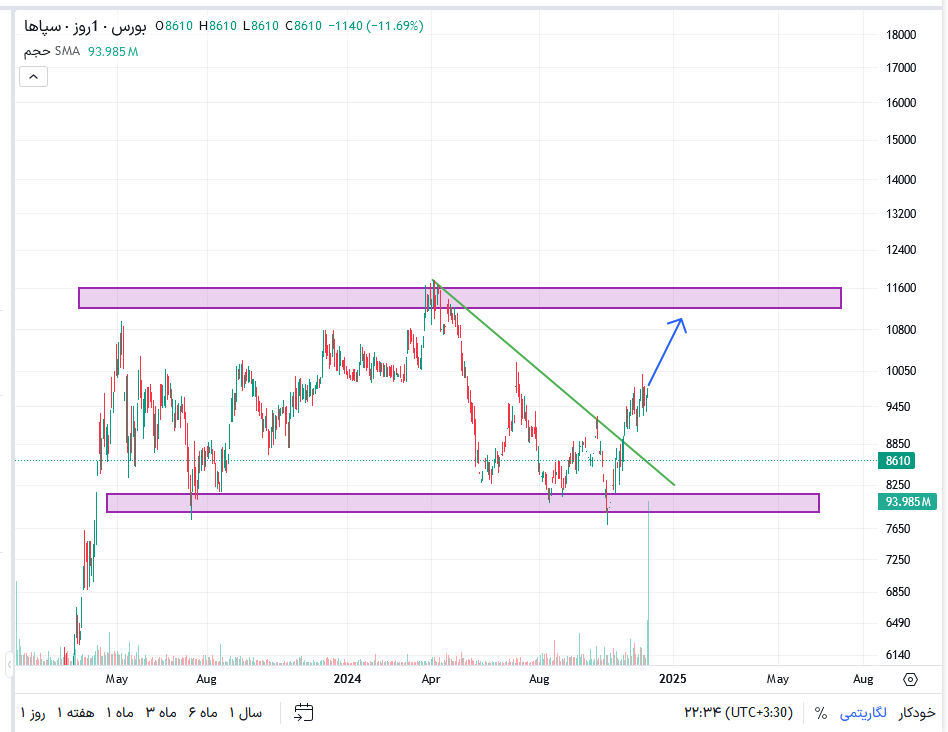Viewport: 948px width, 732px height.
Task: Select the upper purple resistance rectangle
Action: click(x=459, y=298)
